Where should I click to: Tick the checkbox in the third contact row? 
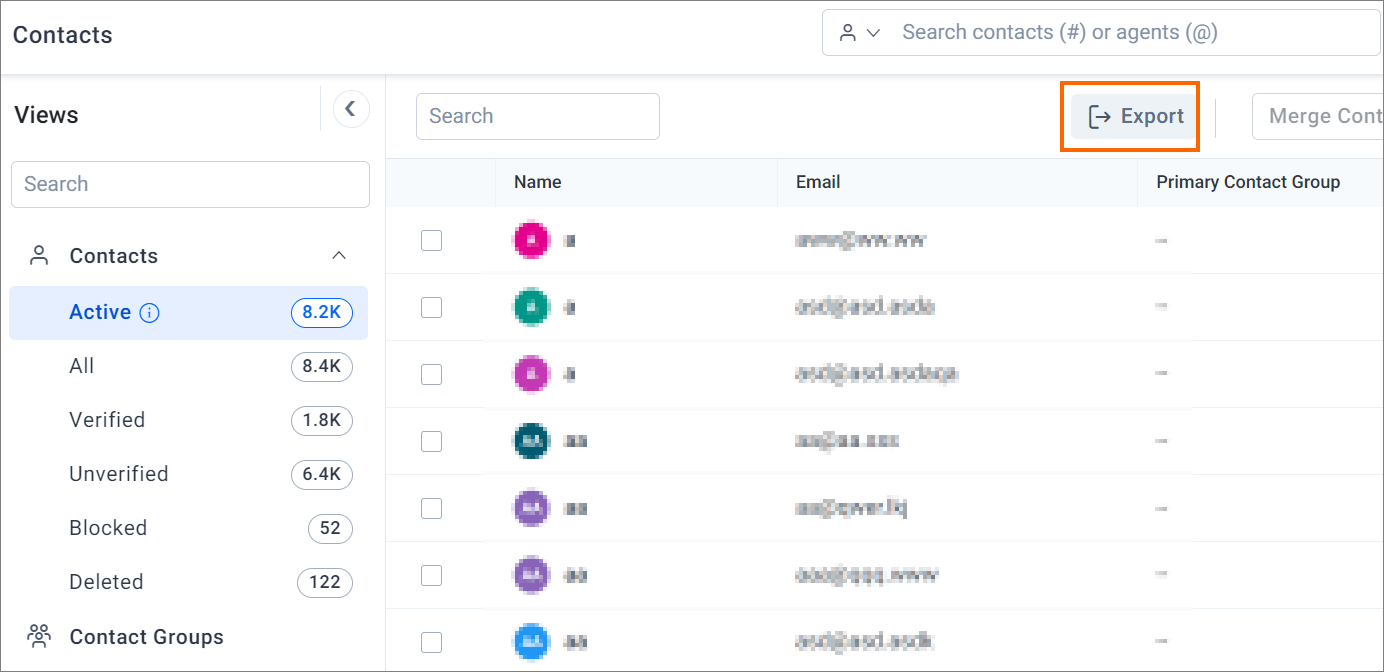tap(431, 374)
